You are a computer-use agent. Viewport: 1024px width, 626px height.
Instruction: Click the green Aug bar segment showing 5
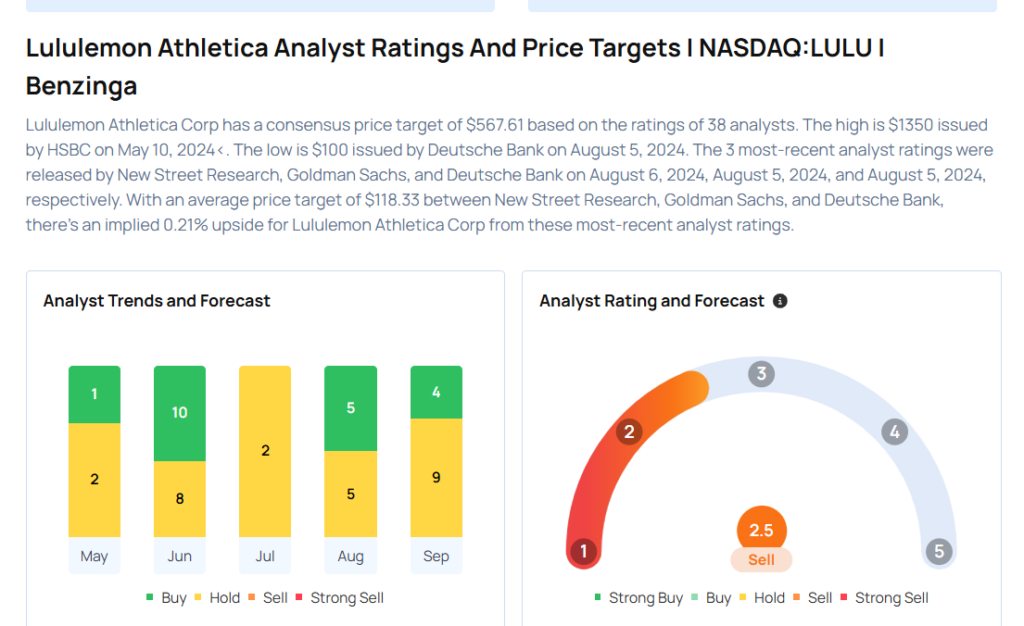(351, 408)
